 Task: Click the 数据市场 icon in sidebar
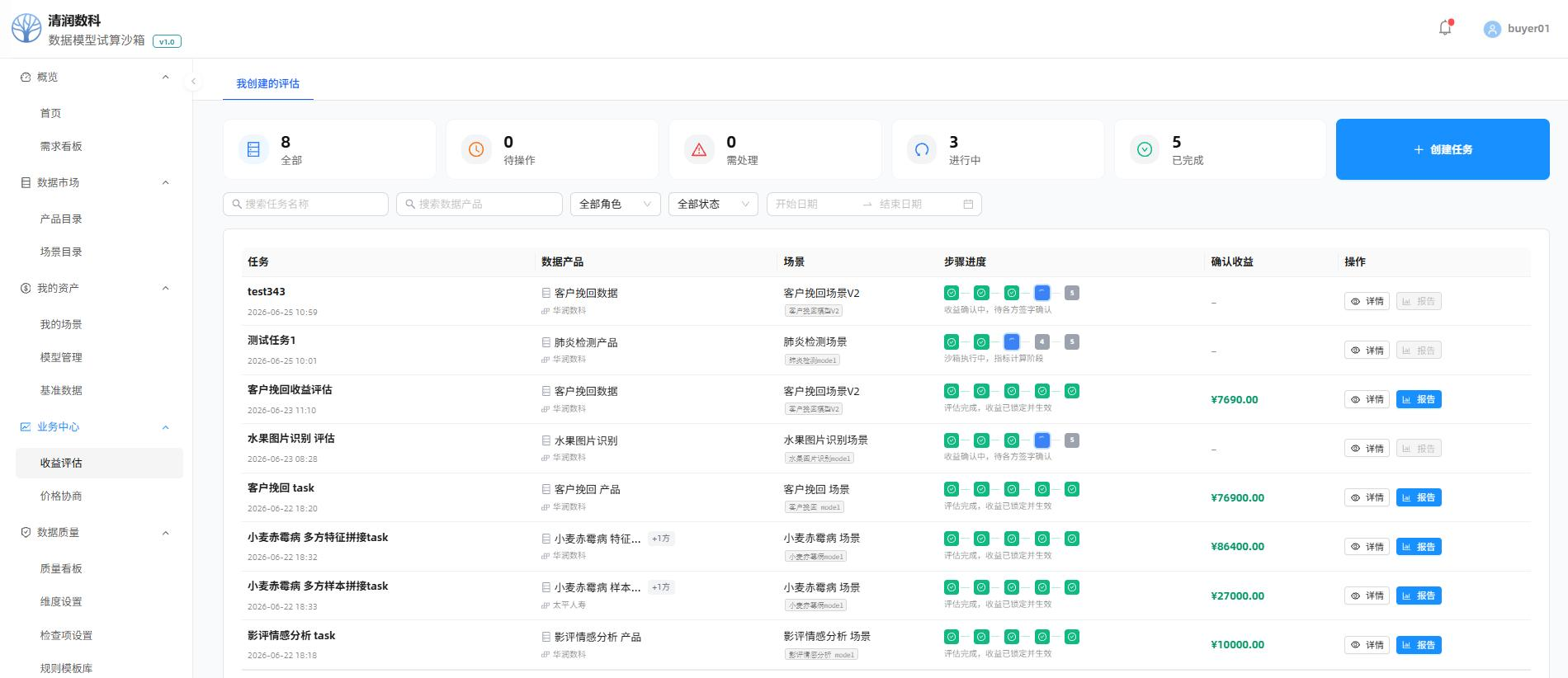click(26, 182)
